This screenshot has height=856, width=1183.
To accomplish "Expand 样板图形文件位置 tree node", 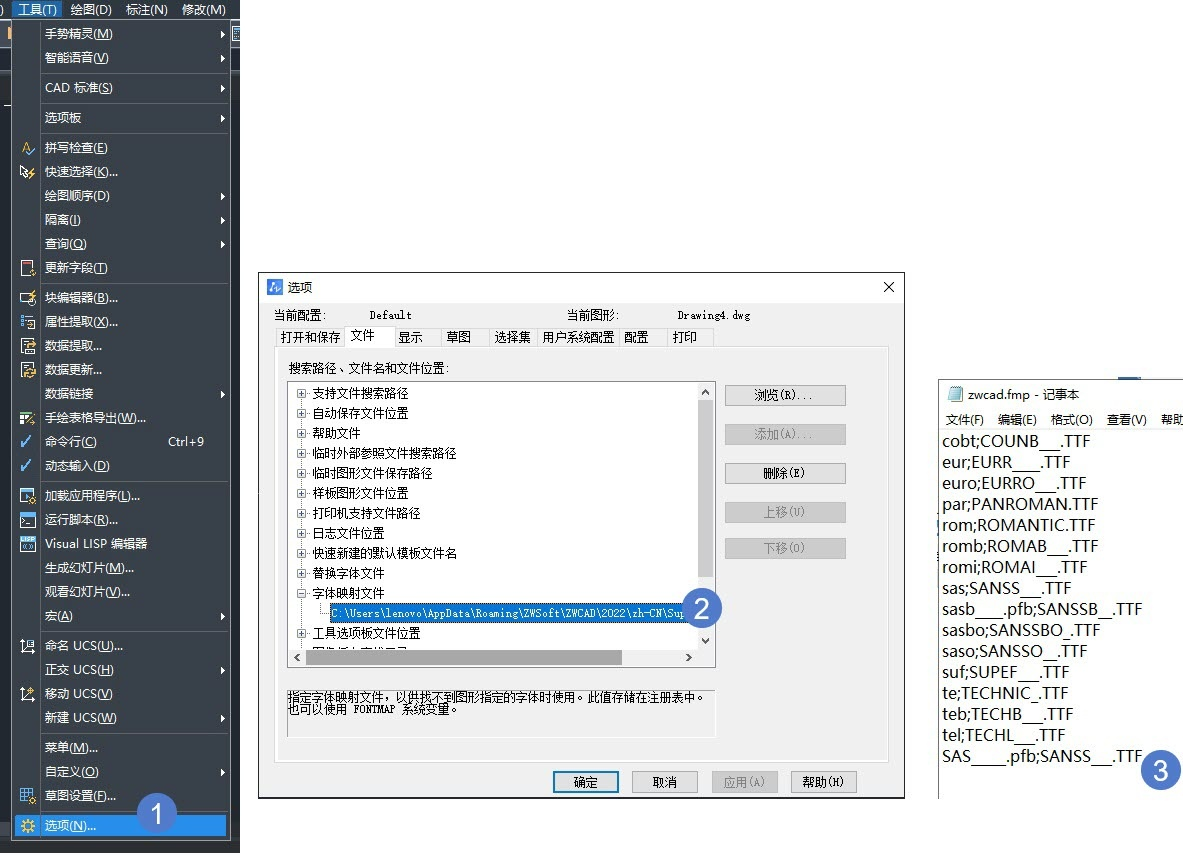I will (302, 493).
